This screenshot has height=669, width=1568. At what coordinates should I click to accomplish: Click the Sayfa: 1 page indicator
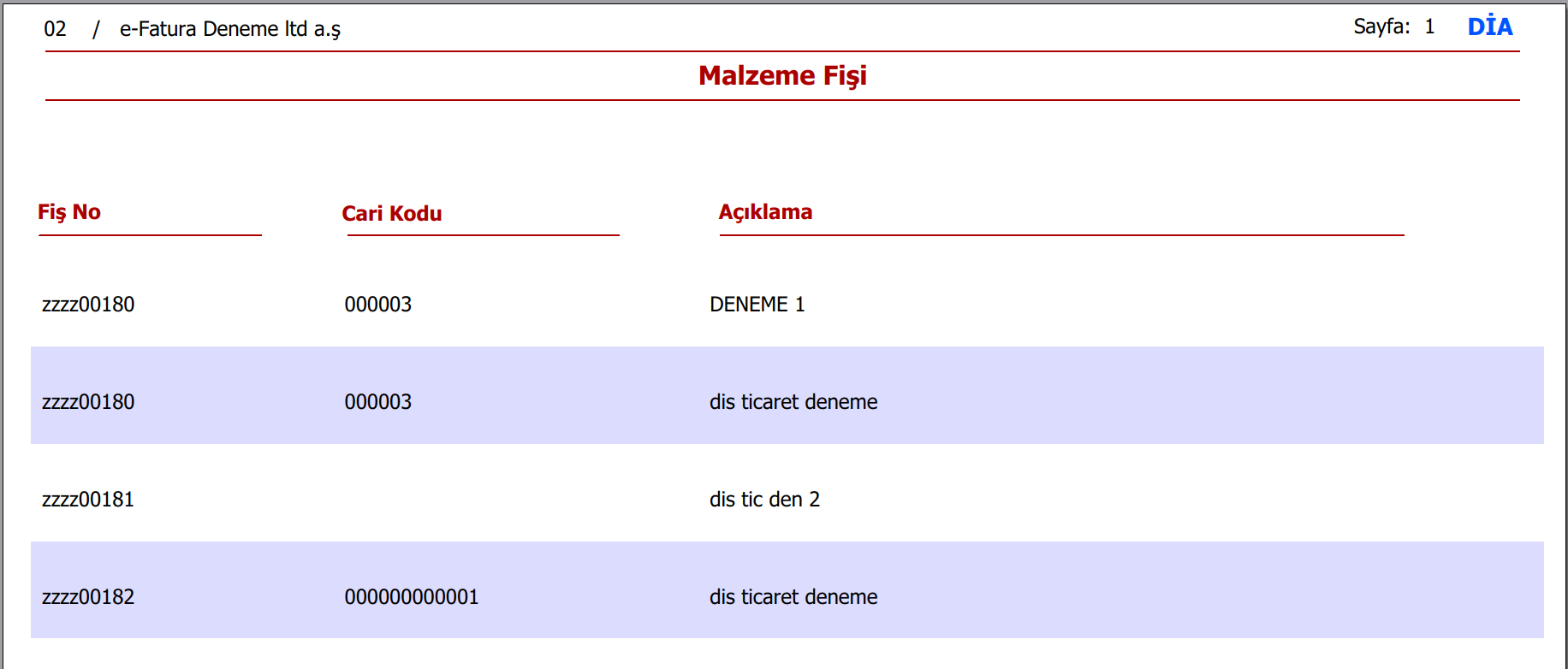point(1393,27)
